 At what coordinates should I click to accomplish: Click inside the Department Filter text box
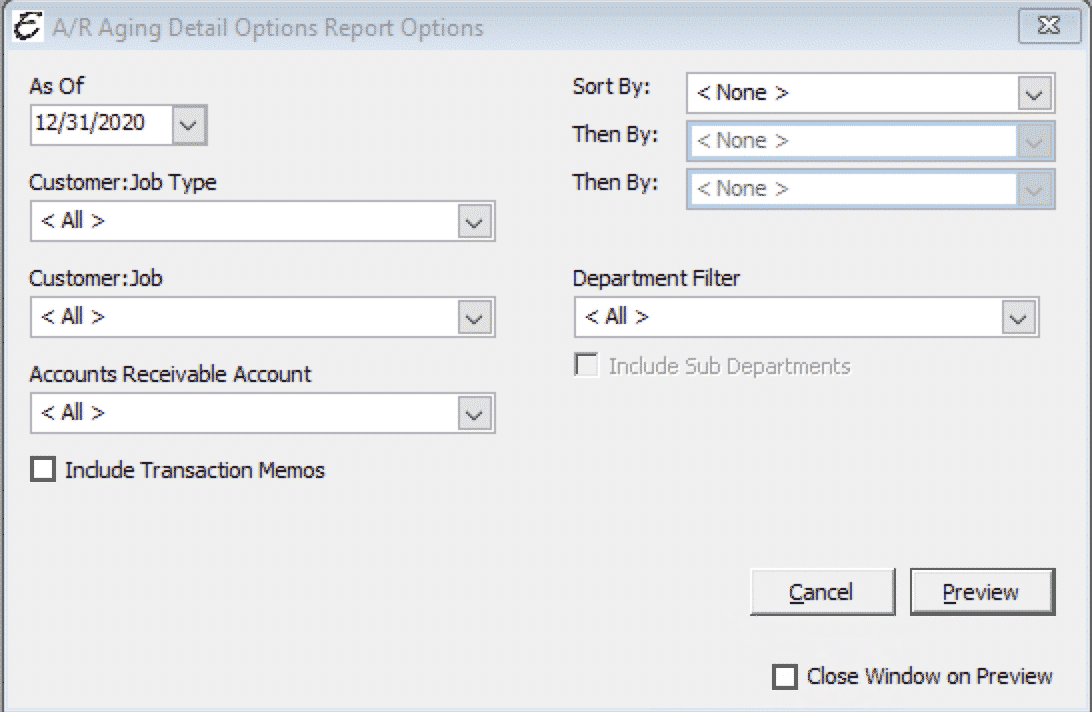point(788,318)
